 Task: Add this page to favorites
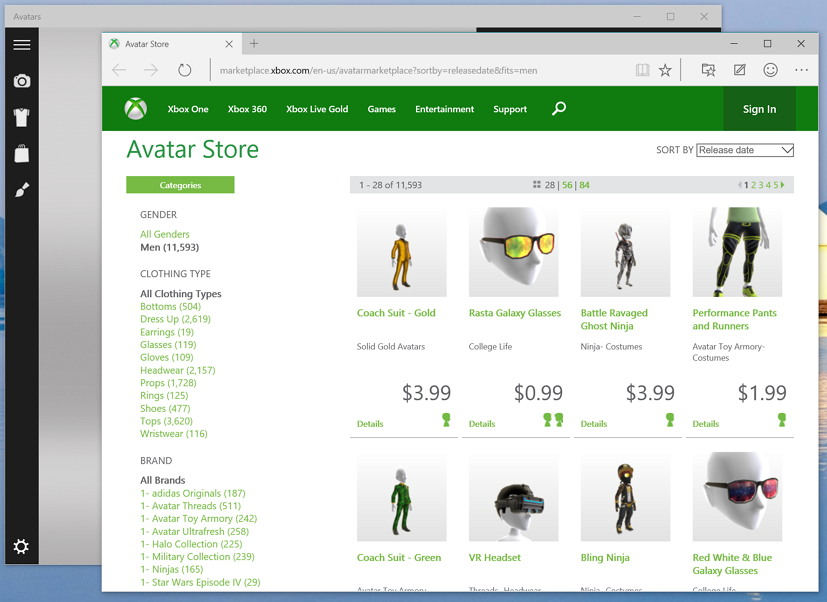click(665, 70)
